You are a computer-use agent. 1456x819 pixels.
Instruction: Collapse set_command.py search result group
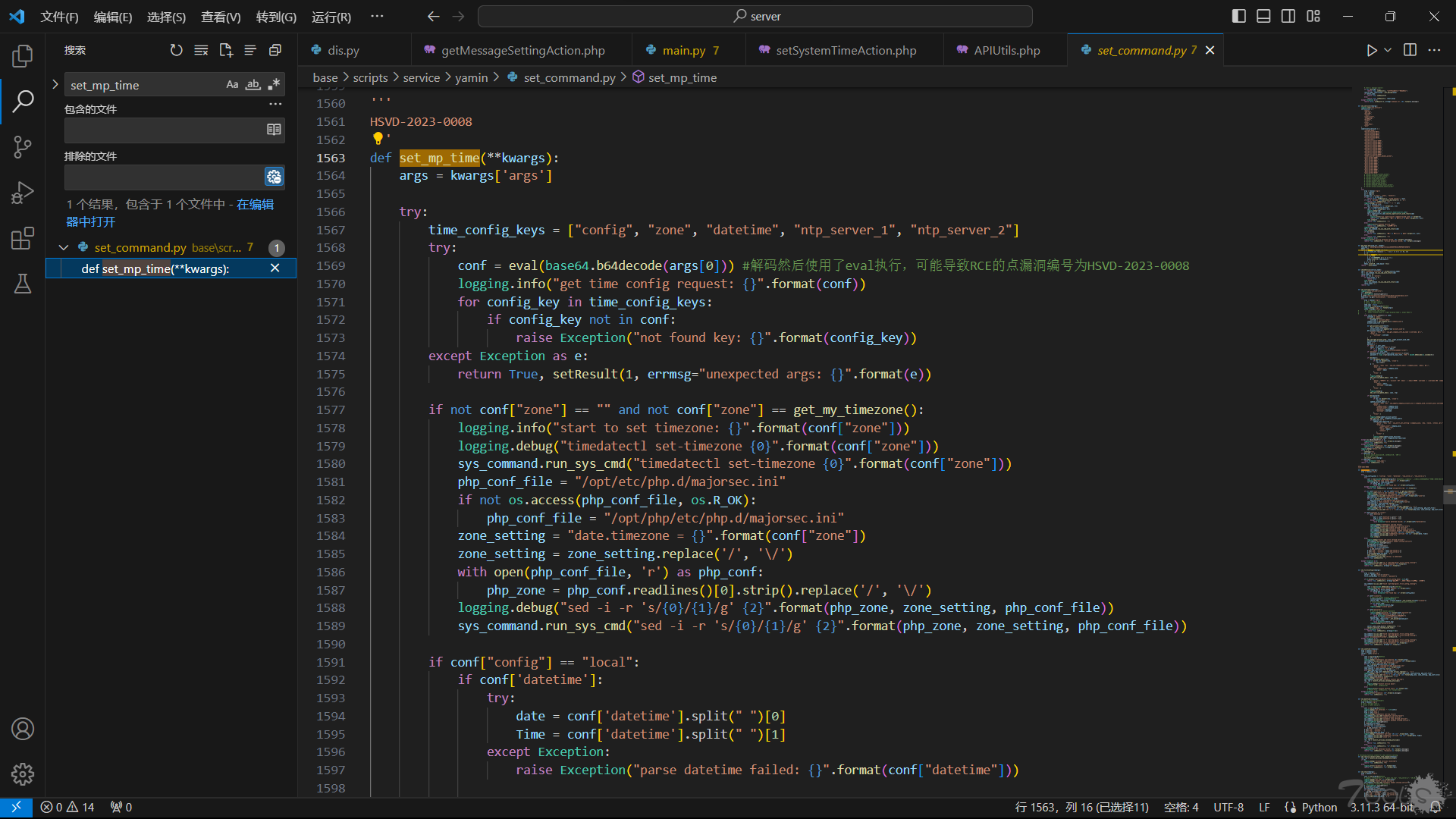[64, 247]
